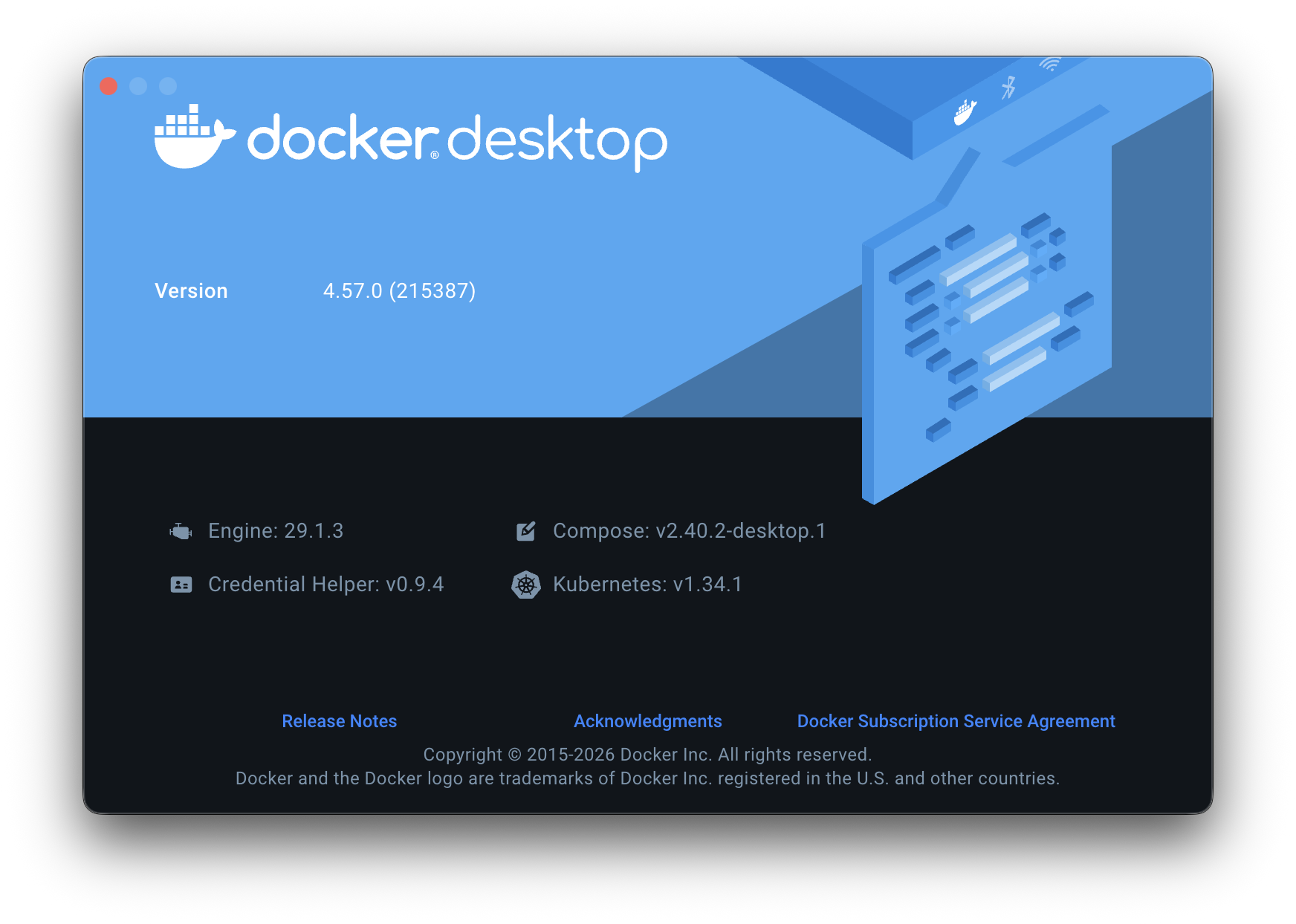
Task: Open Docker Subscription Service Agreement link
Action: pos(956,721)
